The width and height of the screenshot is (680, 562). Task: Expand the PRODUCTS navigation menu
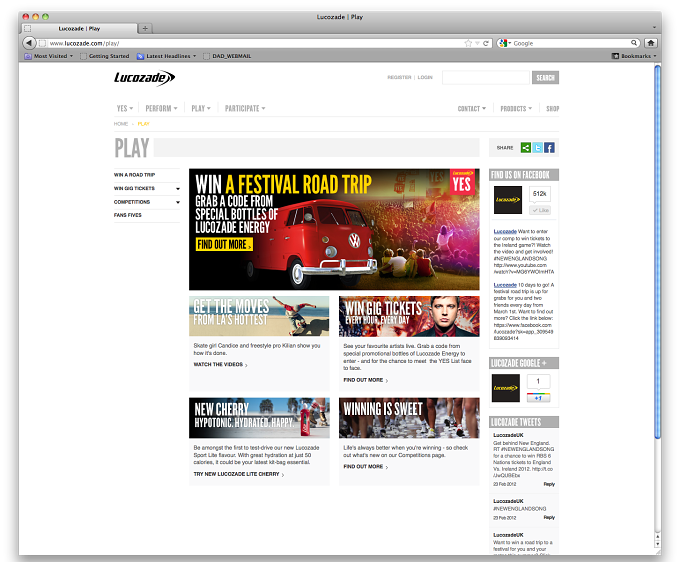[516, 108]
